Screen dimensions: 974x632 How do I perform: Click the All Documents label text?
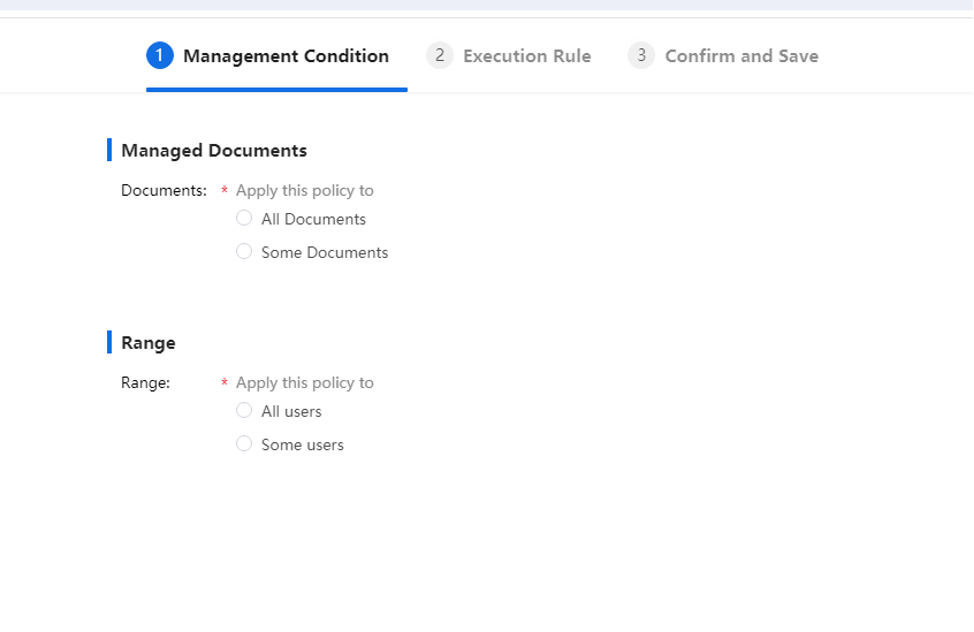pyautogui.click(x=313, y=219)
